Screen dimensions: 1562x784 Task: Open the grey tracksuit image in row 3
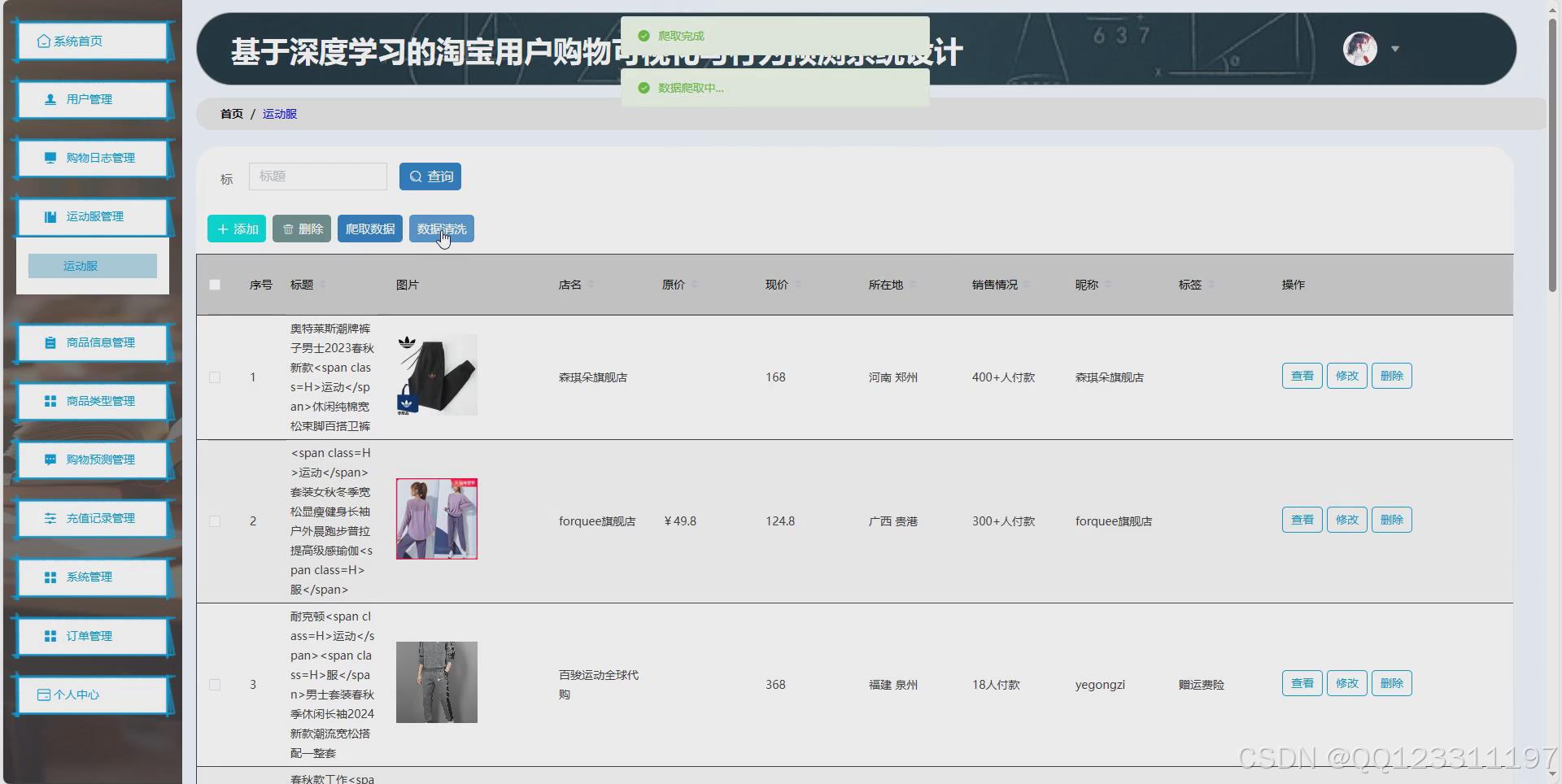tap(437, 682)
